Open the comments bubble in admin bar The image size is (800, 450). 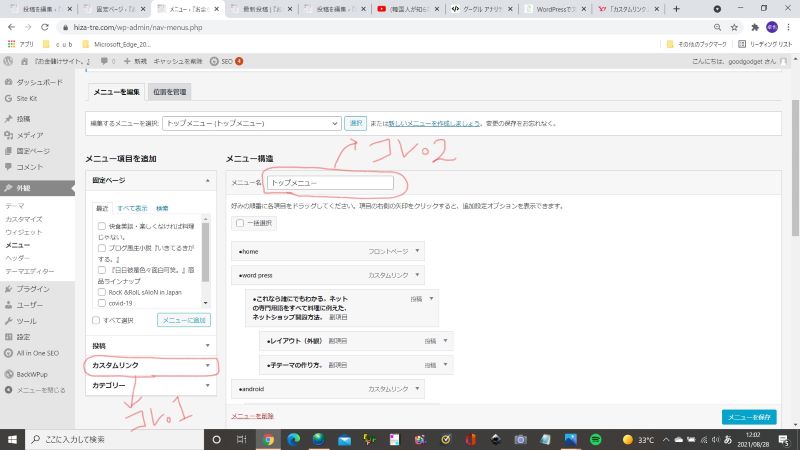coord(108,61)
